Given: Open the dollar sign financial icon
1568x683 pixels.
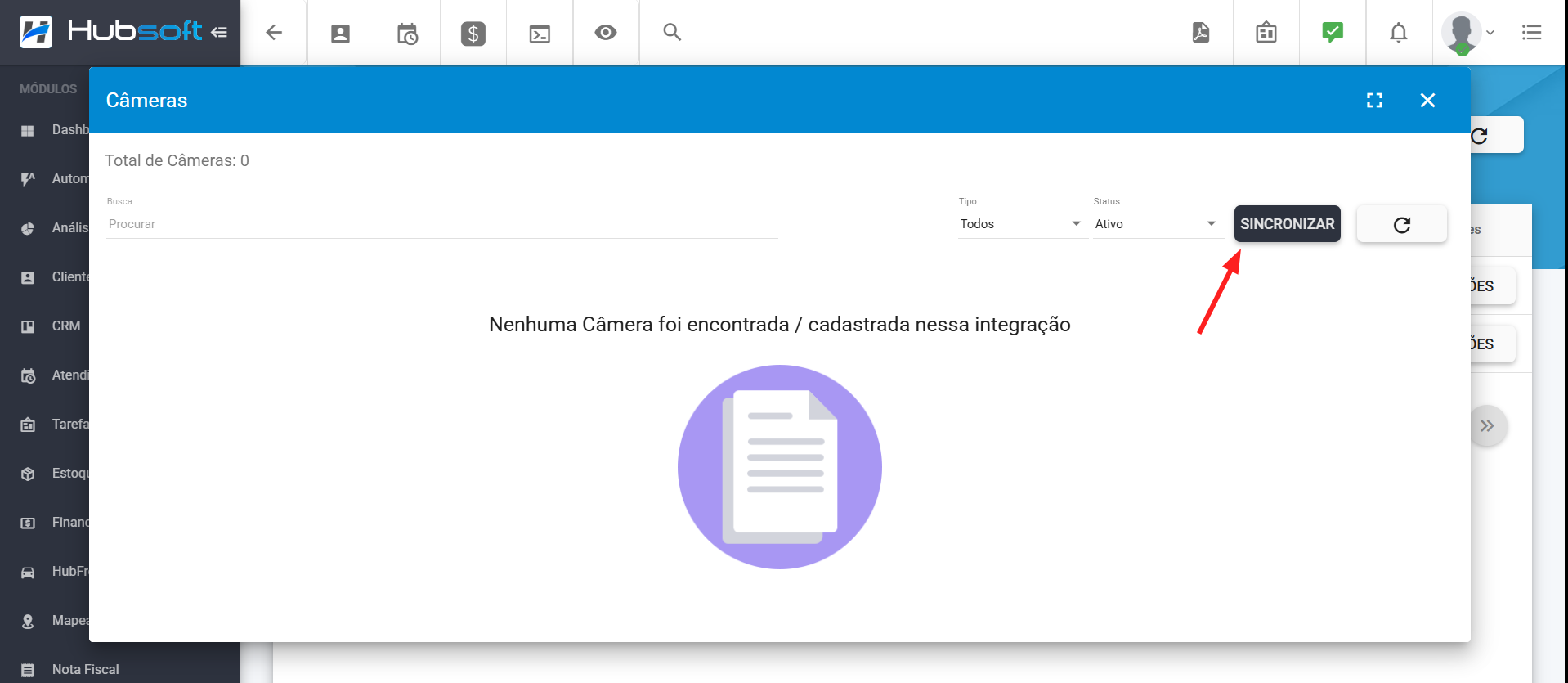Looking at the screenshot, I should [473, 34].
